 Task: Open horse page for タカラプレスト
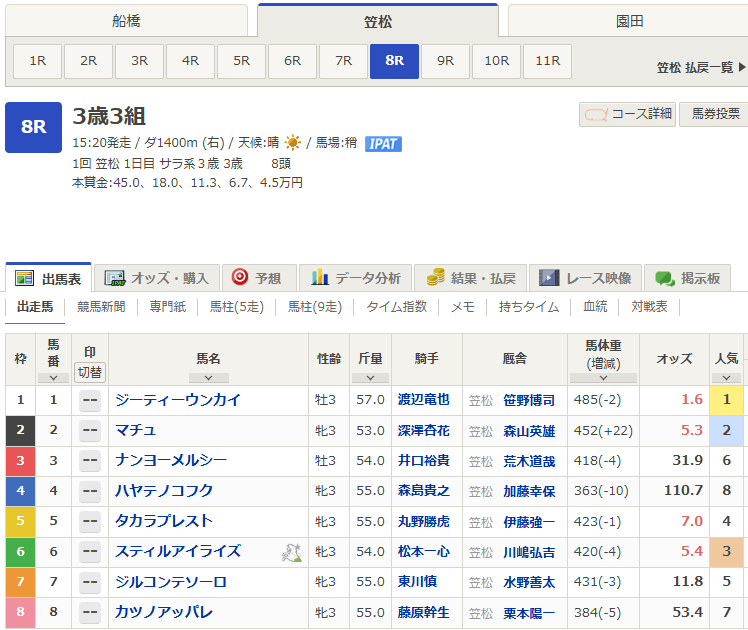(164, 521)
